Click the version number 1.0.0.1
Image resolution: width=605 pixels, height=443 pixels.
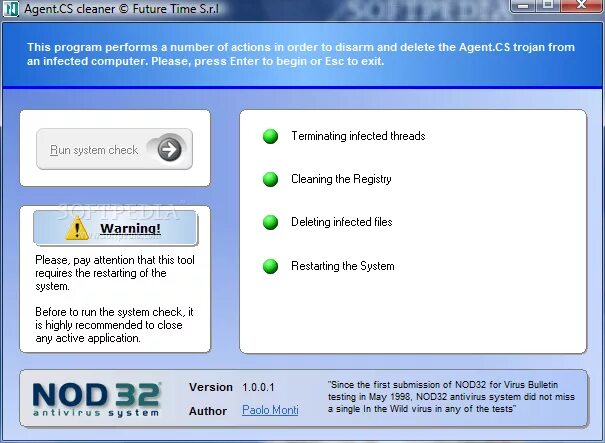tap(258, 387)
